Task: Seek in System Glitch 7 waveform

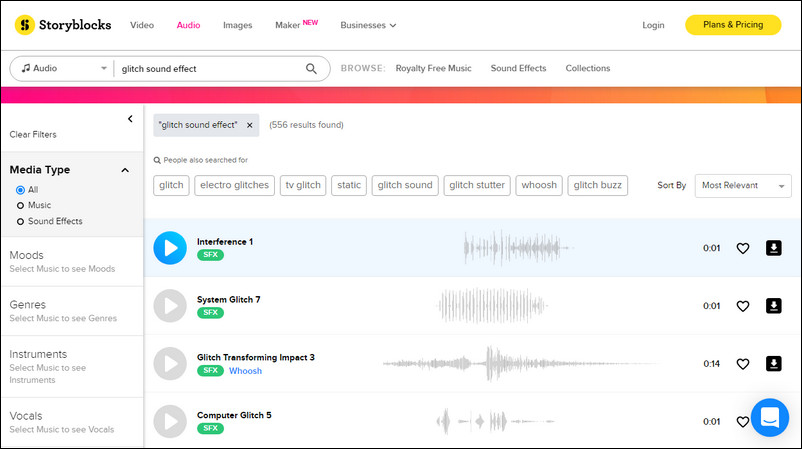Action: (493, 306)
